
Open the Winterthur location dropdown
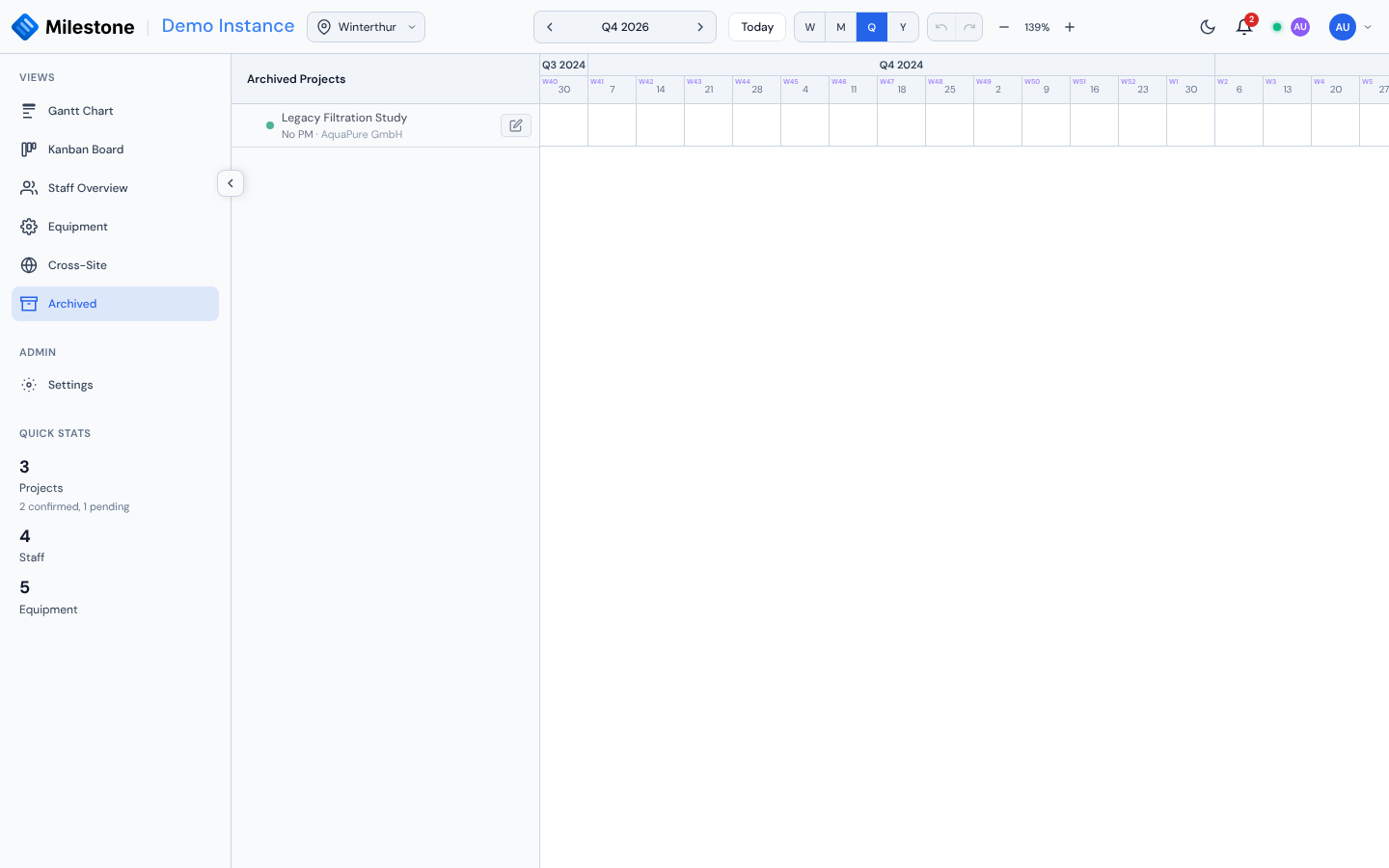click(366, 27)
